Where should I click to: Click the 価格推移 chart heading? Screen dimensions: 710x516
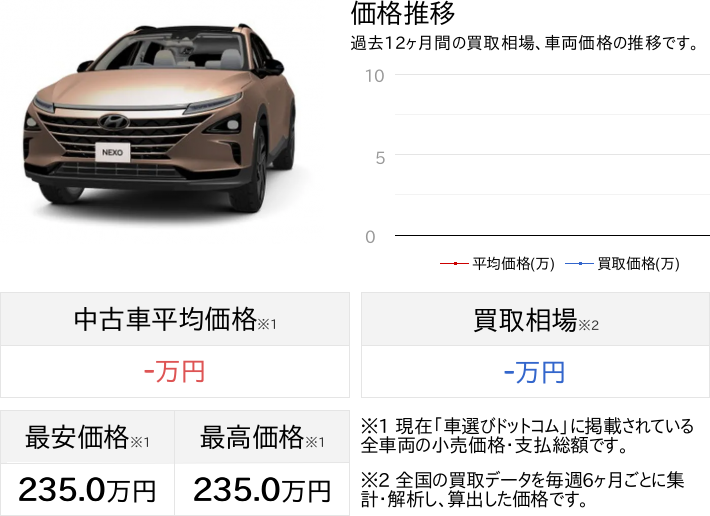click(403, 13)
